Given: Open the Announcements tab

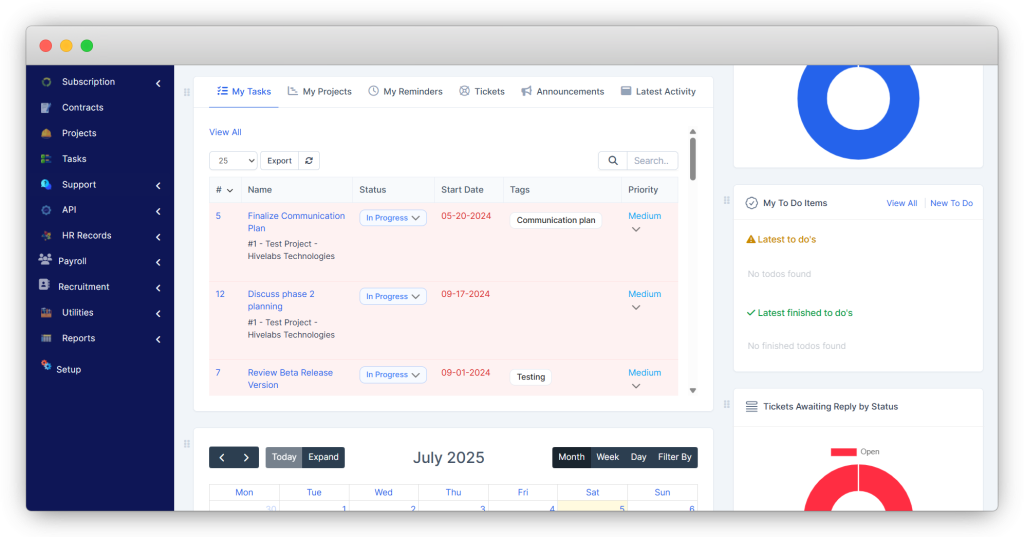Looking at the screenshot, I should [x=562, y=92].
